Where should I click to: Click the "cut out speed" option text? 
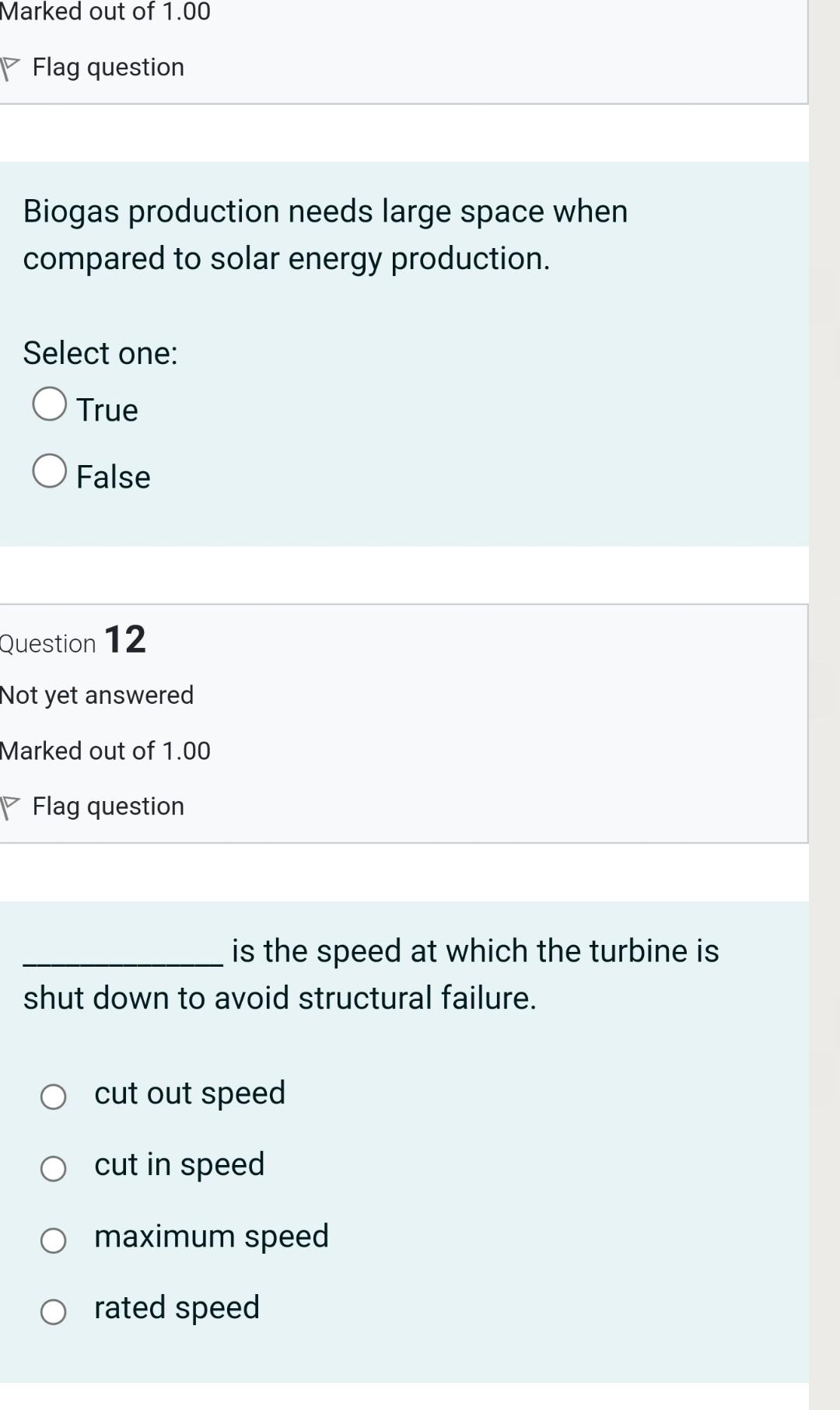point(190,1093)
